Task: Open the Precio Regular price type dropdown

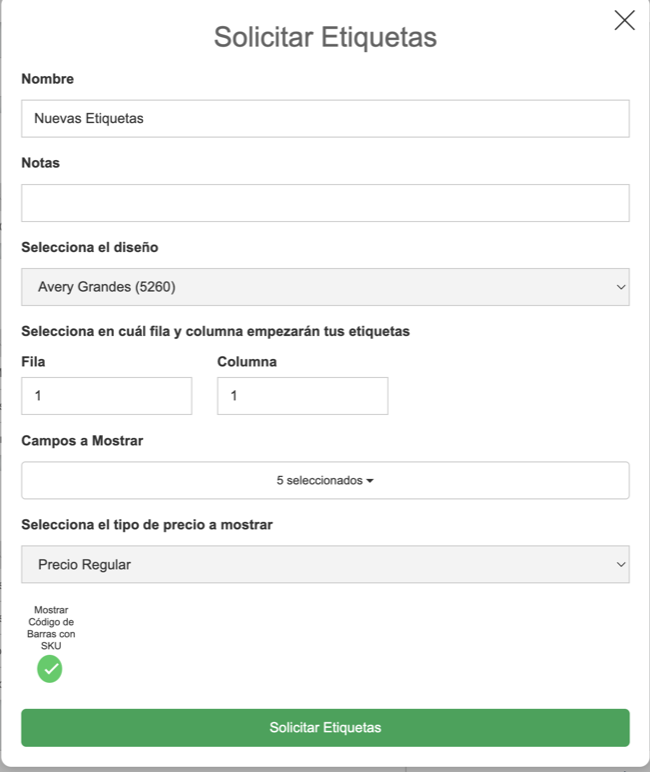Action: tap(325, 564)
